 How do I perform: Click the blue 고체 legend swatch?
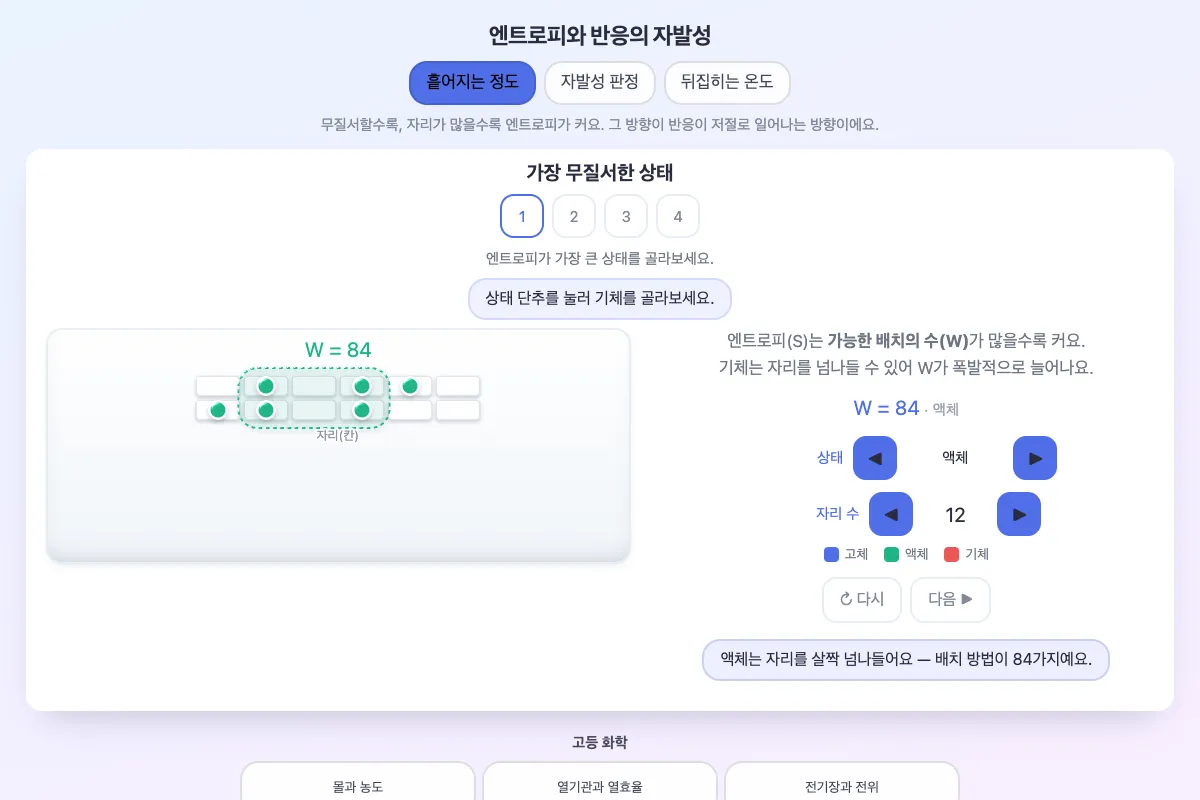tap(831, 554)
